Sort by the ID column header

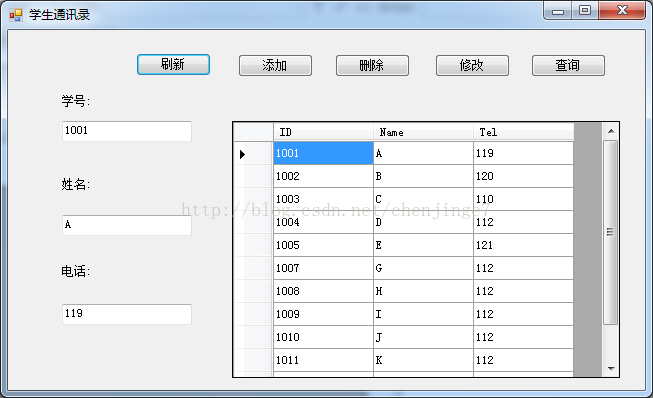(323, 132)
